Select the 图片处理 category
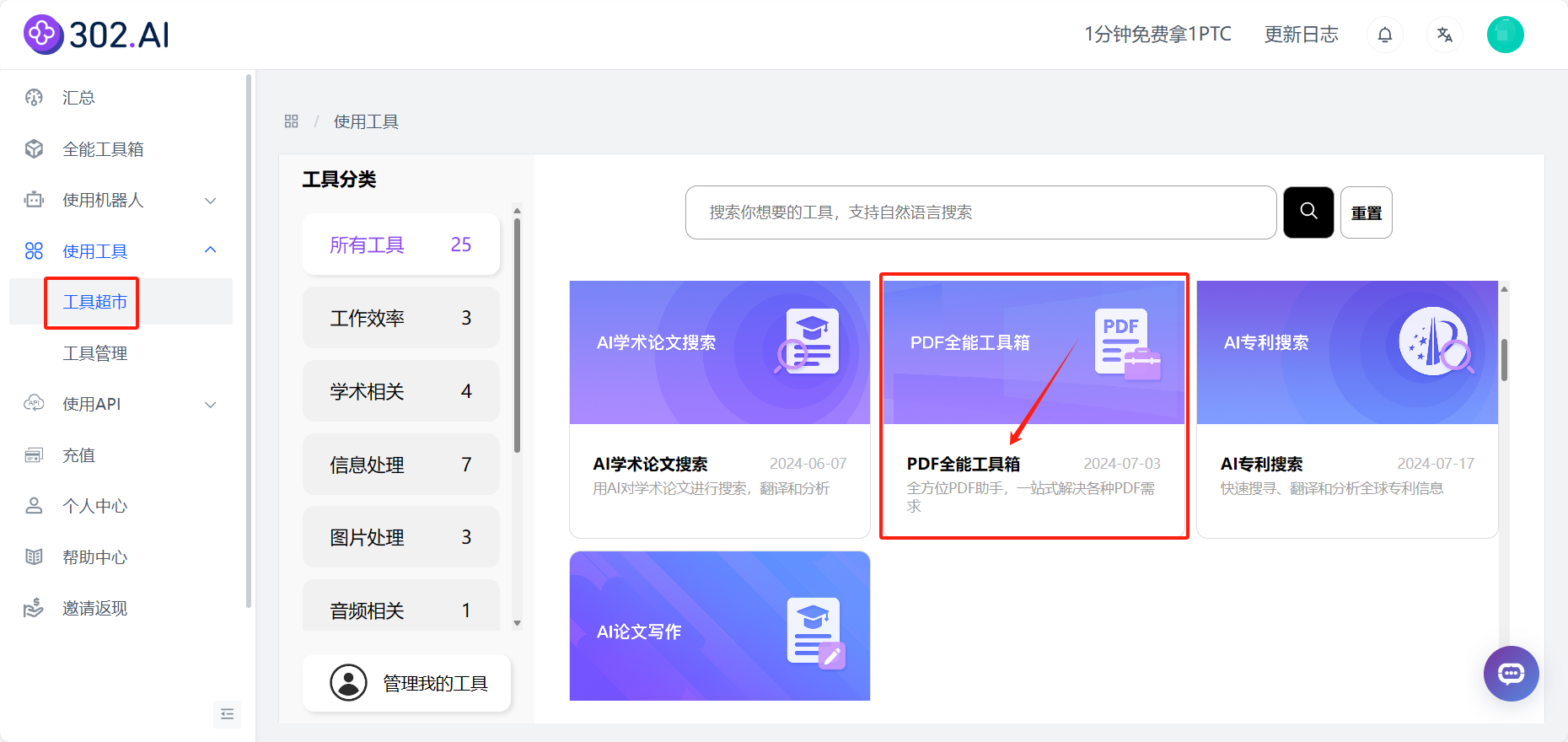1568x742 pixels. point(401,537)
